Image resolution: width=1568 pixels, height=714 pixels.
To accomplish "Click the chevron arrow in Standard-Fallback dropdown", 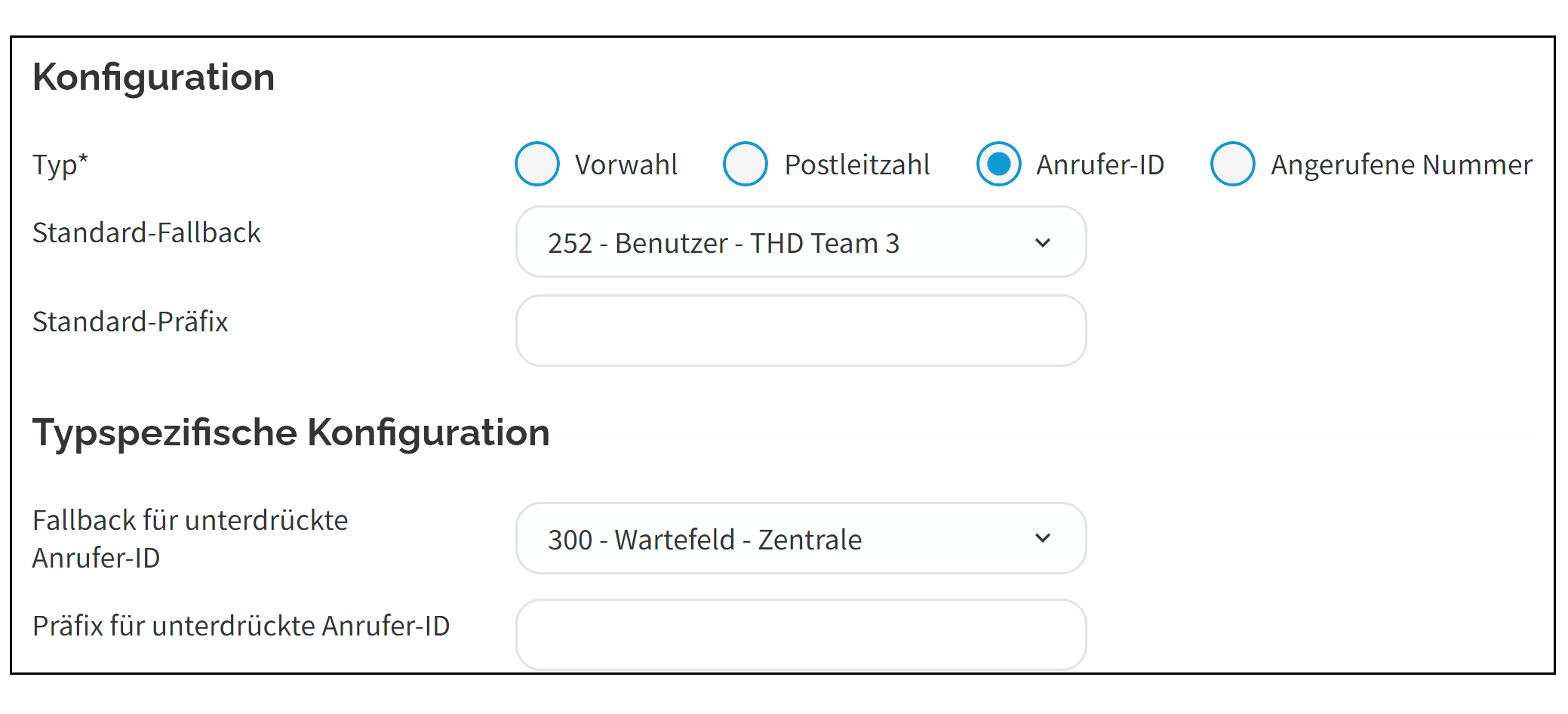I will 1042,242.
